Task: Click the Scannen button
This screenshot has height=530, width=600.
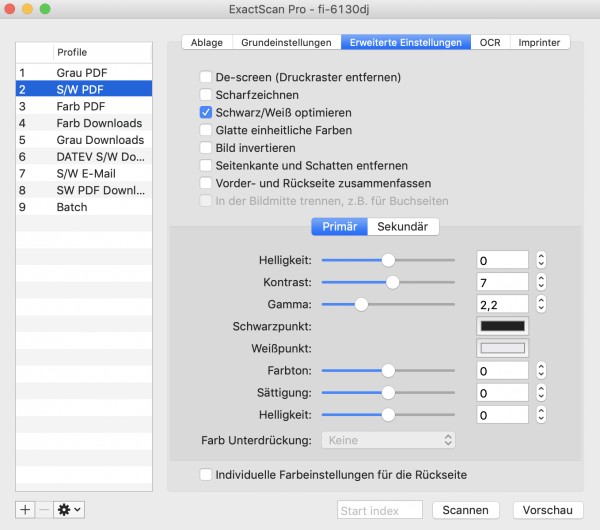Action: [466, 510]
